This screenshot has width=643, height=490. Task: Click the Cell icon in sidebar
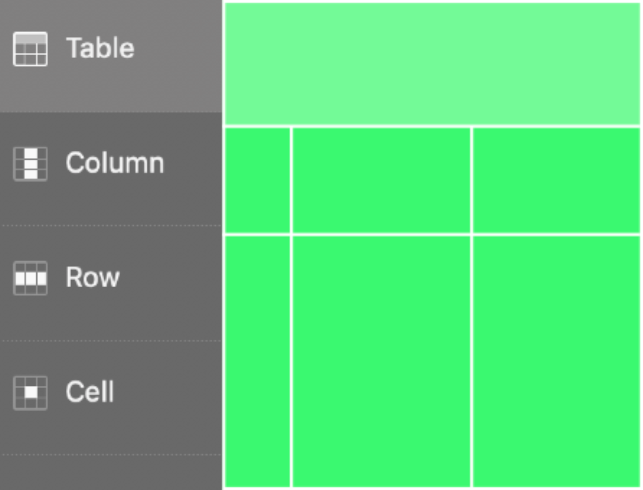click(x=30, y=392)
